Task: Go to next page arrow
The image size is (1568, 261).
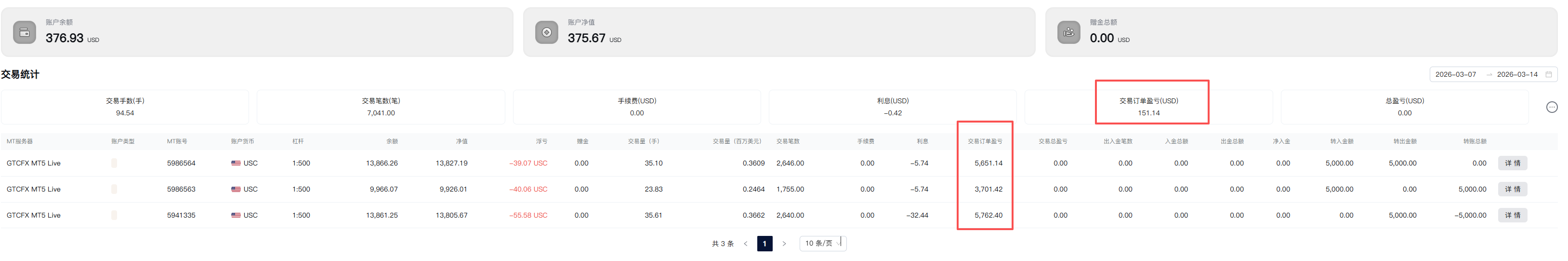Action: click(x=784, y=243)
